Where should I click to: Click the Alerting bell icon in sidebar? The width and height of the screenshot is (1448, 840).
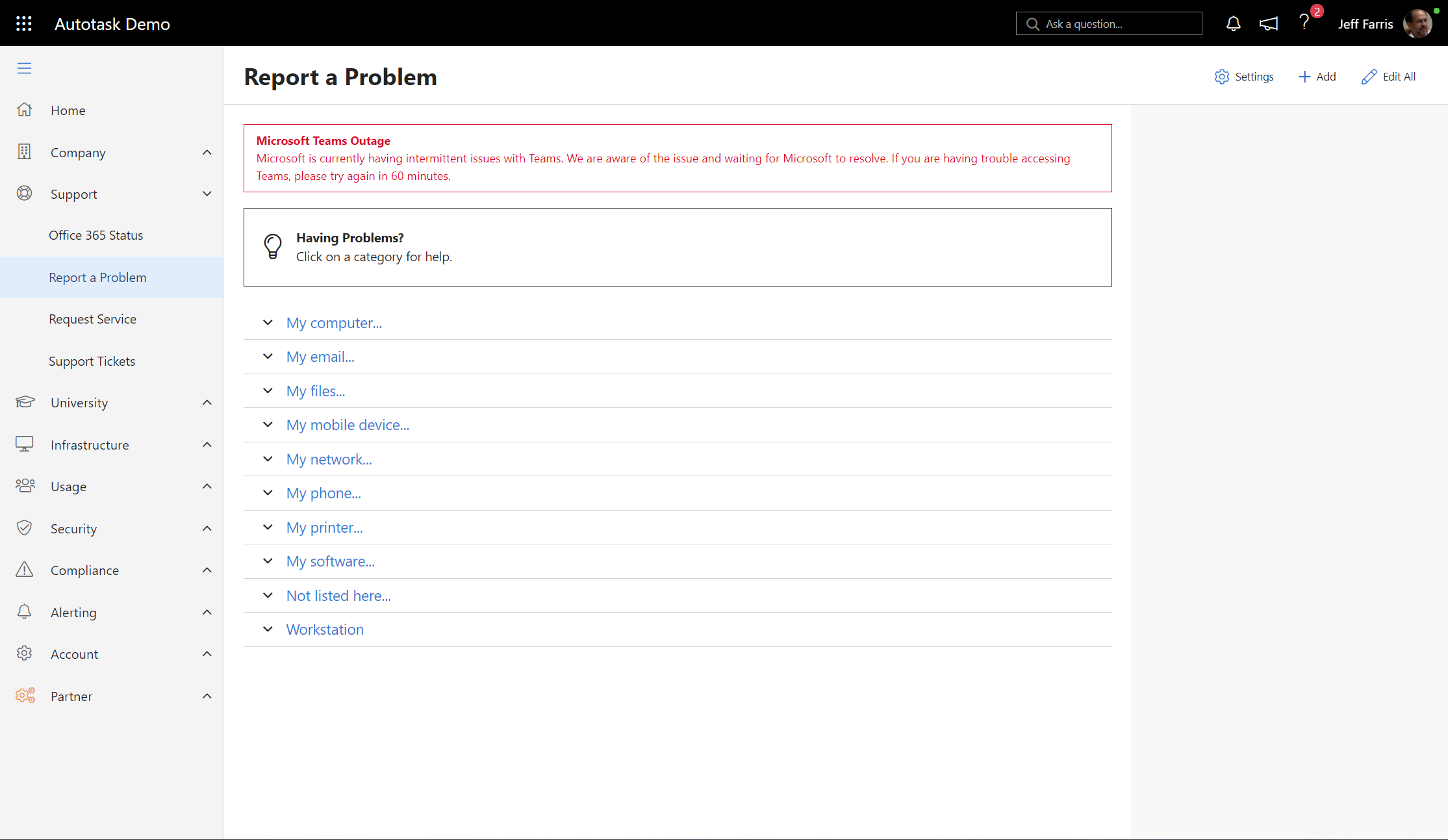coord(24,612)
